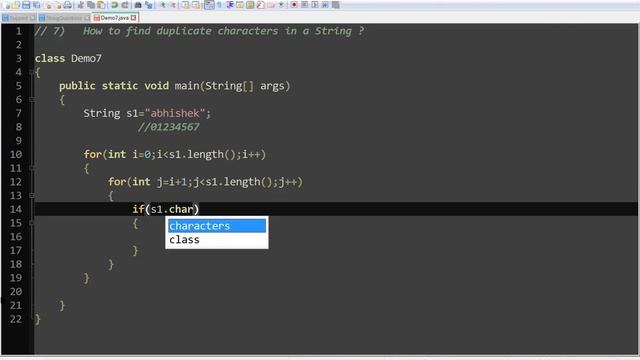The height and width of the screenshot is (360, 640).
Task: Collapse the class block fold marker on line 4
Action: 32,72
